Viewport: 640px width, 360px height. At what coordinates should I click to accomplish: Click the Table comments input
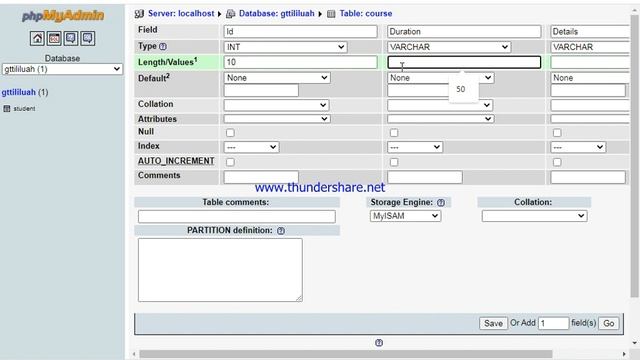click(x=237, y=216)
